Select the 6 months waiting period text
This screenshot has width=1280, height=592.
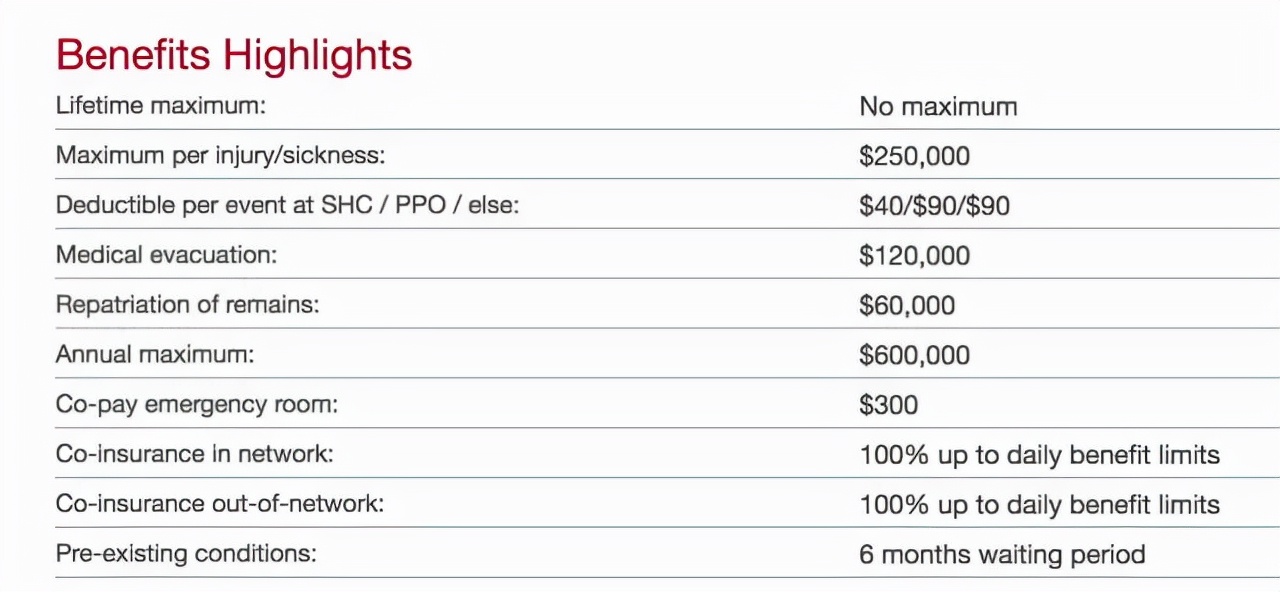pyautogui.click(x=1002, y=554)
